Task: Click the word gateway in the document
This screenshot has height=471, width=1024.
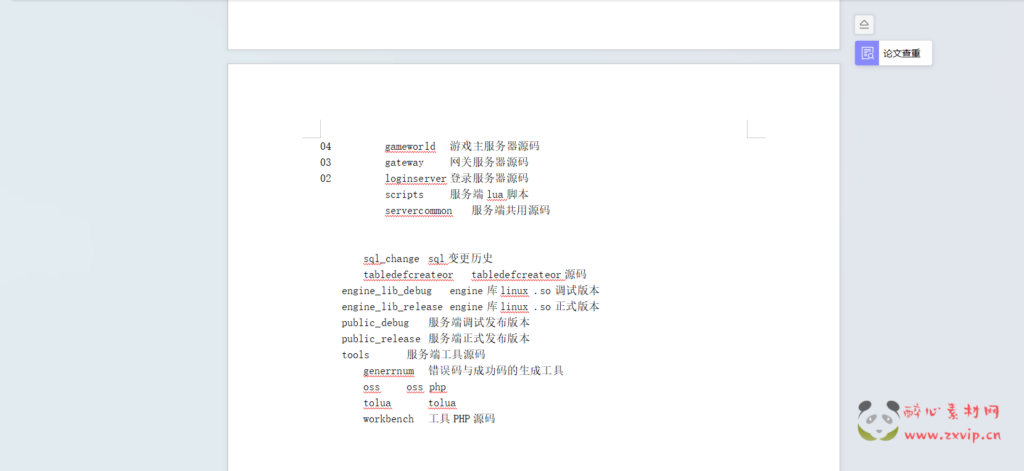Action: click(x=404, y=162)
